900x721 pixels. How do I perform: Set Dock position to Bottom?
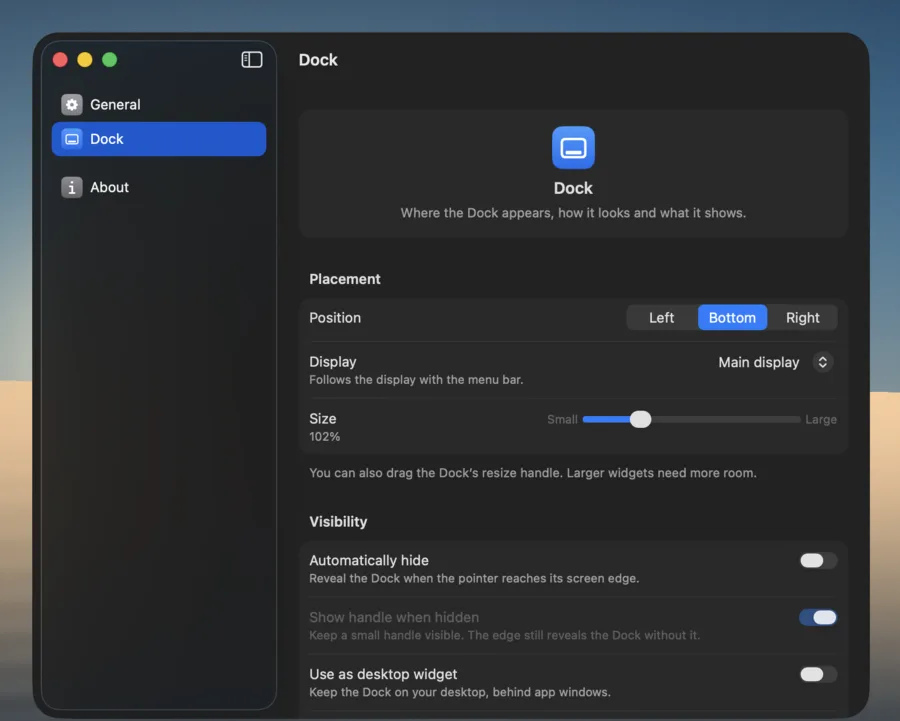tap(732, 317)
